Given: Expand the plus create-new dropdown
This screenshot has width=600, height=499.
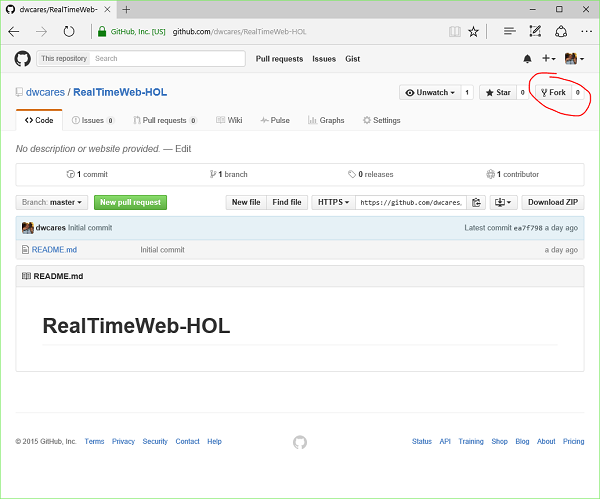Looking at the screenshot, I should (548, 59).
